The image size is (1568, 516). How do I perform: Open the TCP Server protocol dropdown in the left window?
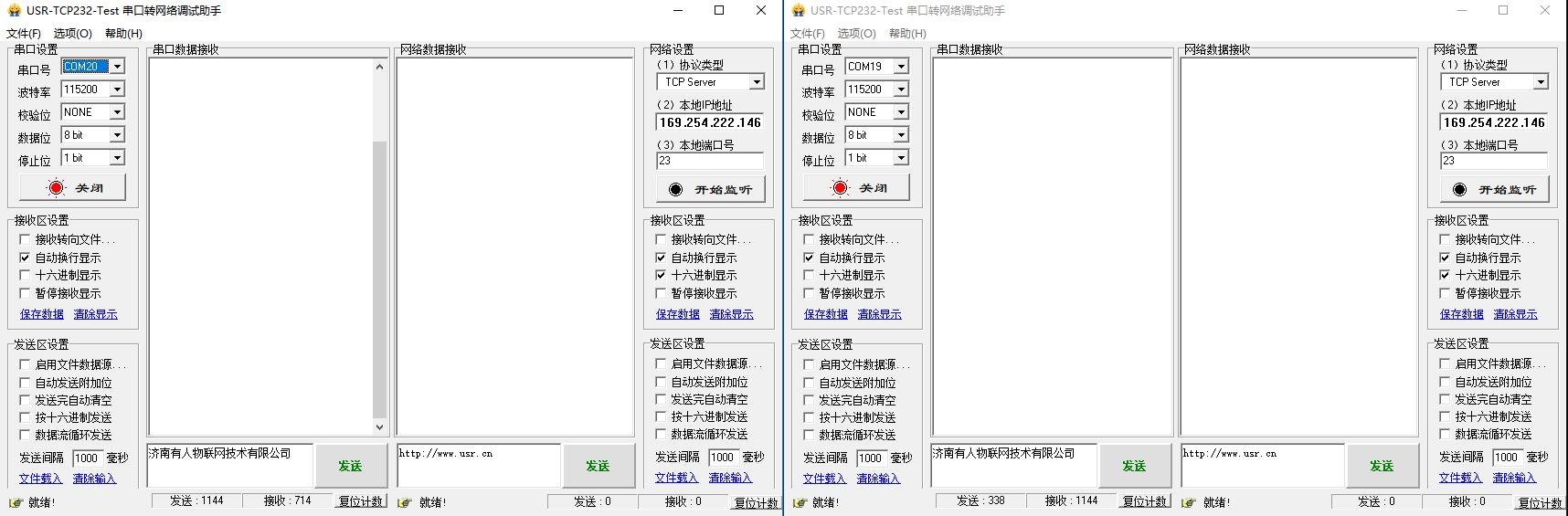pos(757,82)
